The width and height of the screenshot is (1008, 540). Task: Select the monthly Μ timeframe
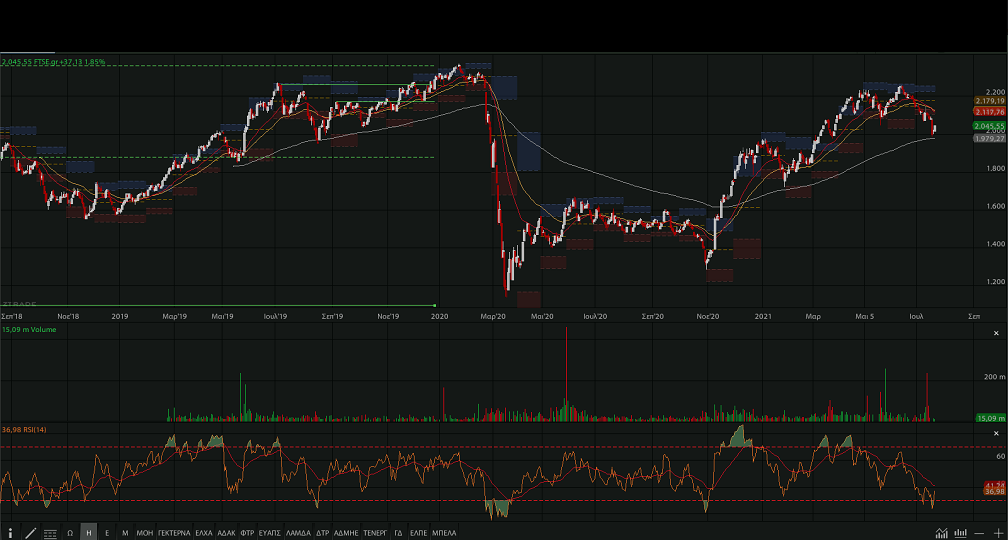tap(125, 533)
